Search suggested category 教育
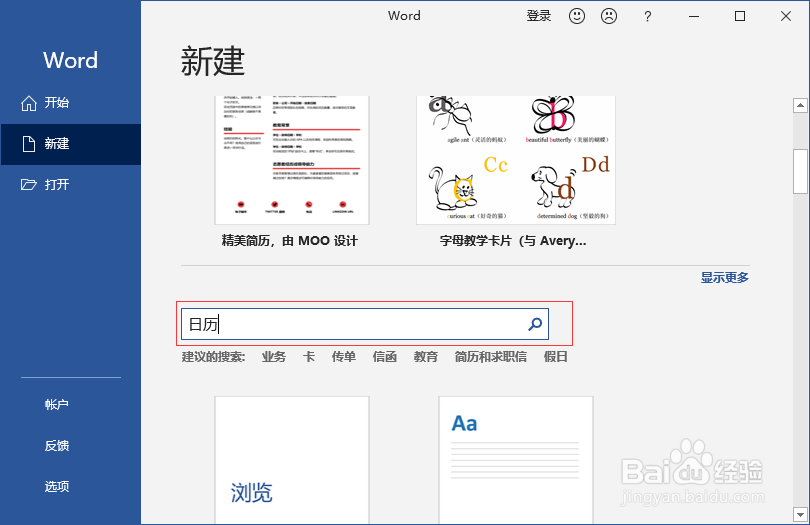 pos(426,357)
